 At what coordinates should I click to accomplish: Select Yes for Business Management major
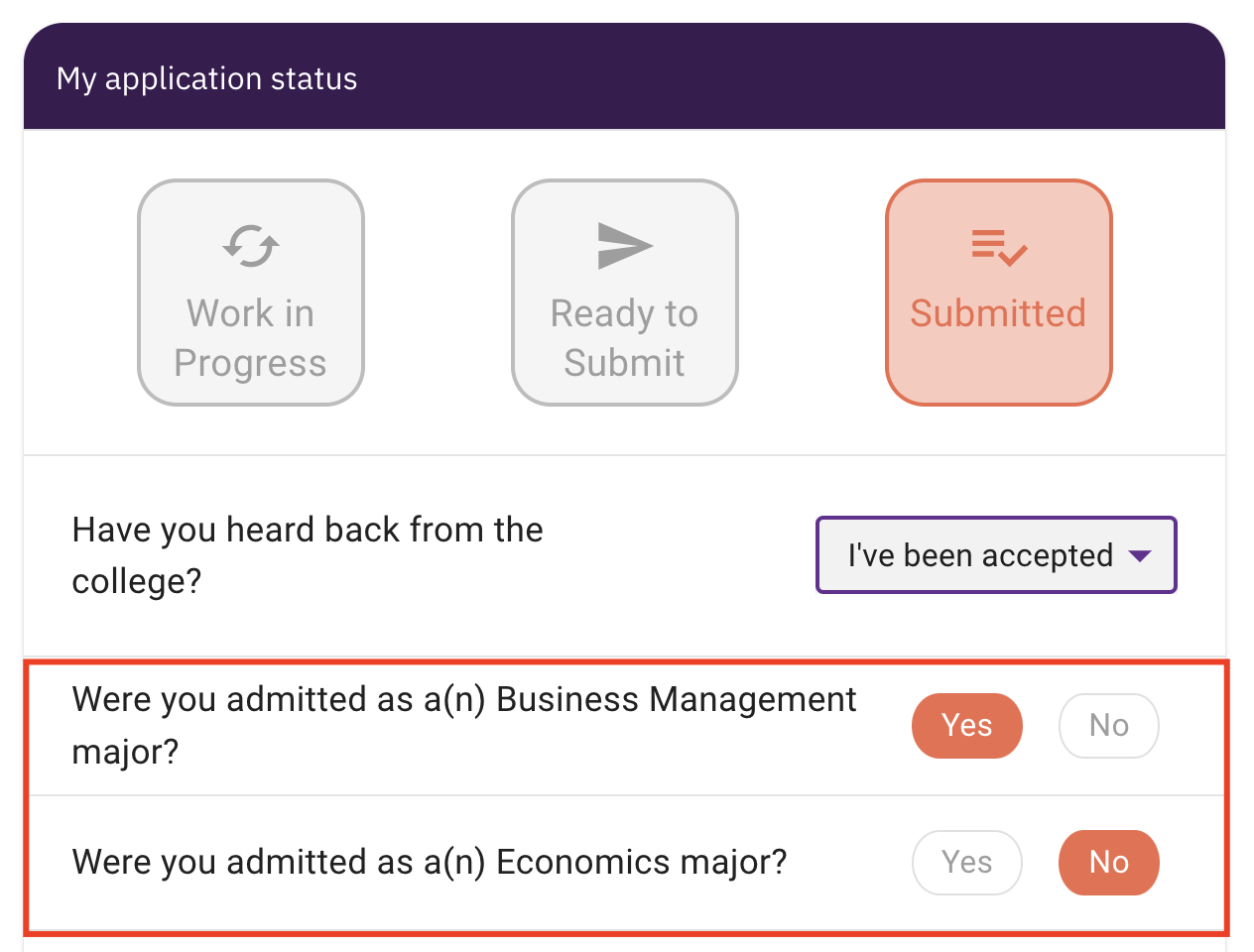tap(967, 726)
